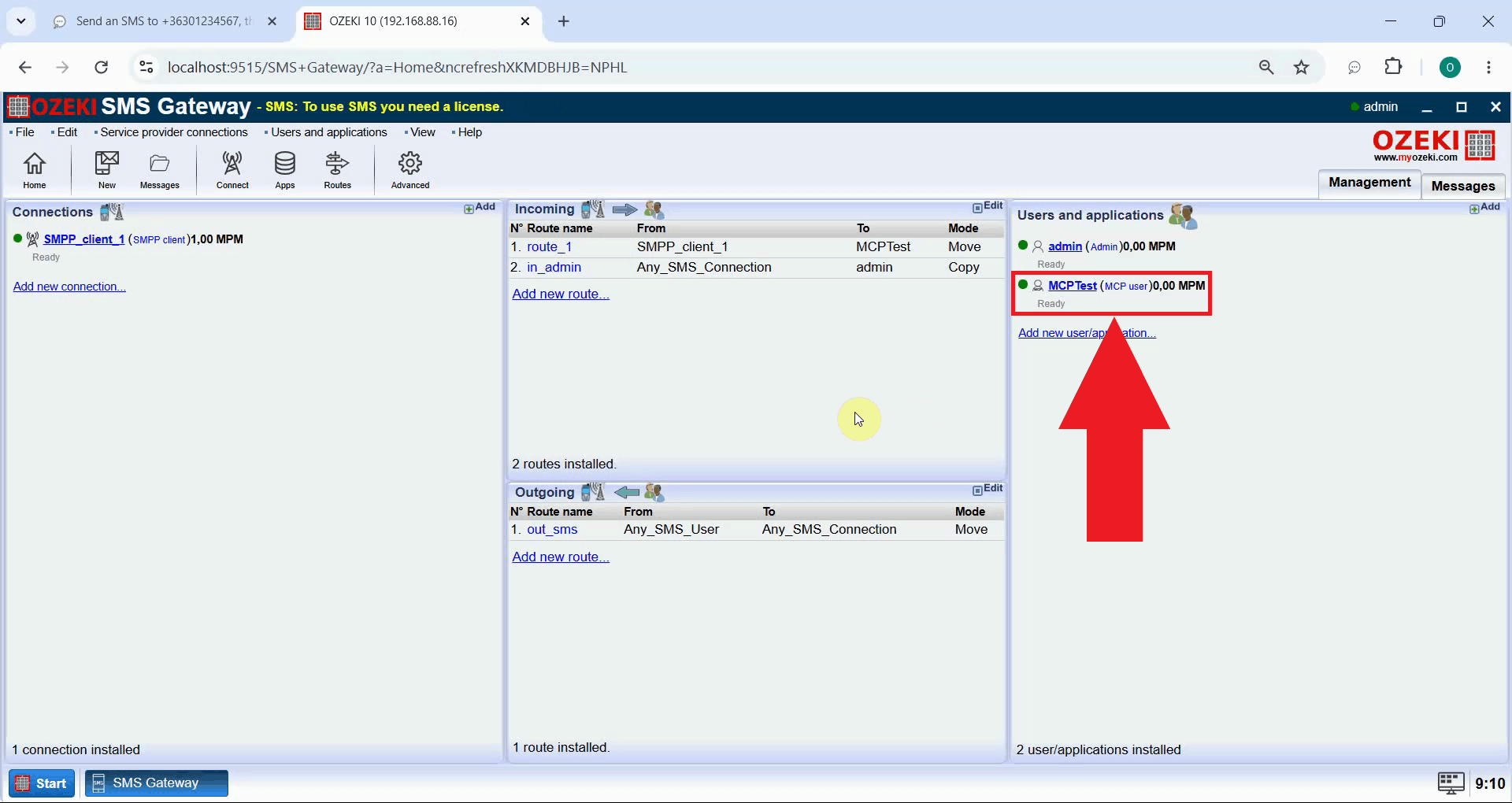Image resolution: width=1512 pixels, height=803 pixels.
Task: Click the Connect antenna toolbar icon
Action: coord(232,170)
